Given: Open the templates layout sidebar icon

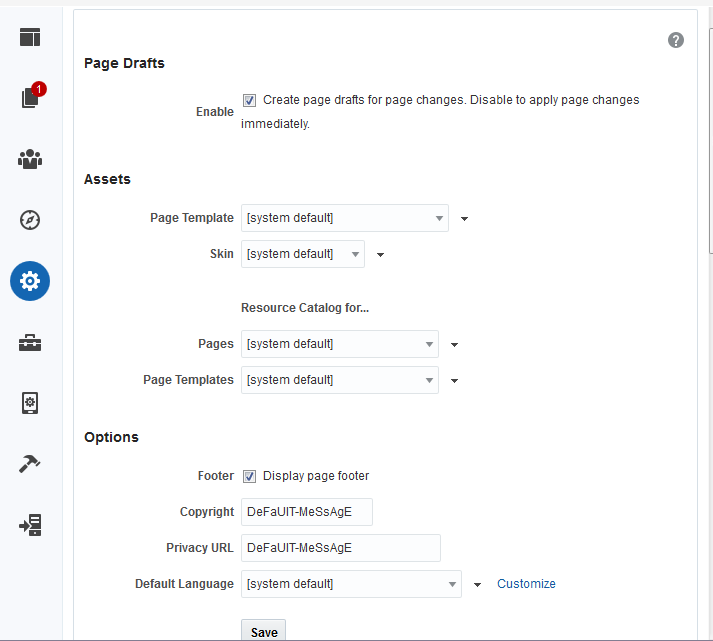Looking at the screenshot, I should pos(30,37).
